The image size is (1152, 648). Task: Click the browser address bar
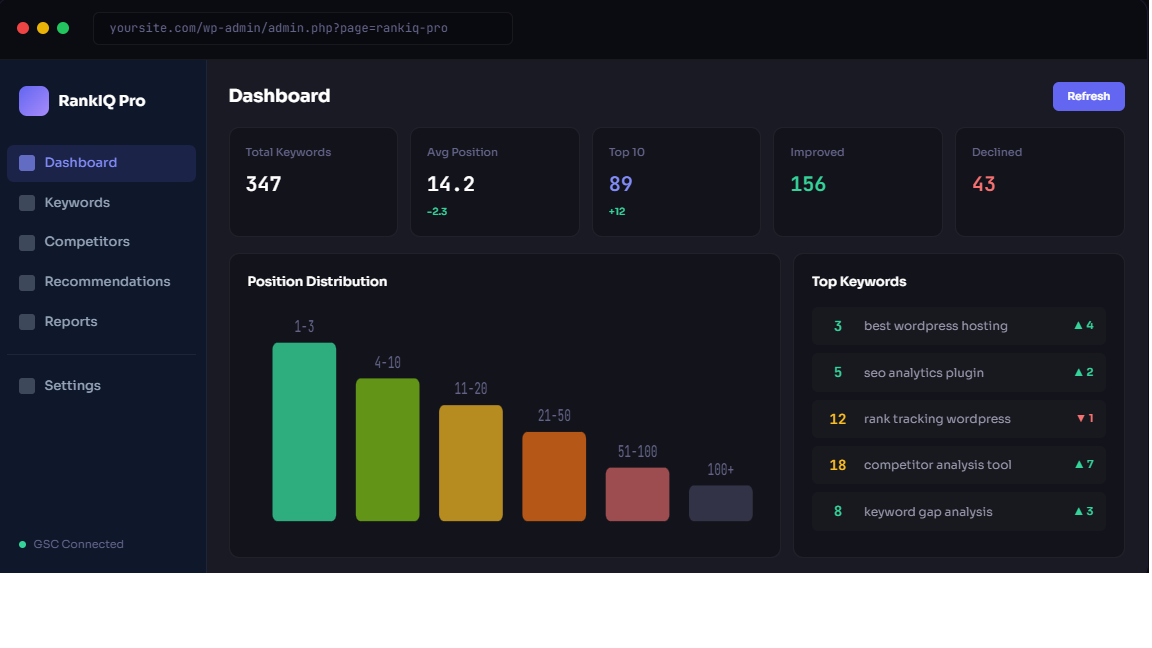[x=302, y=28]
